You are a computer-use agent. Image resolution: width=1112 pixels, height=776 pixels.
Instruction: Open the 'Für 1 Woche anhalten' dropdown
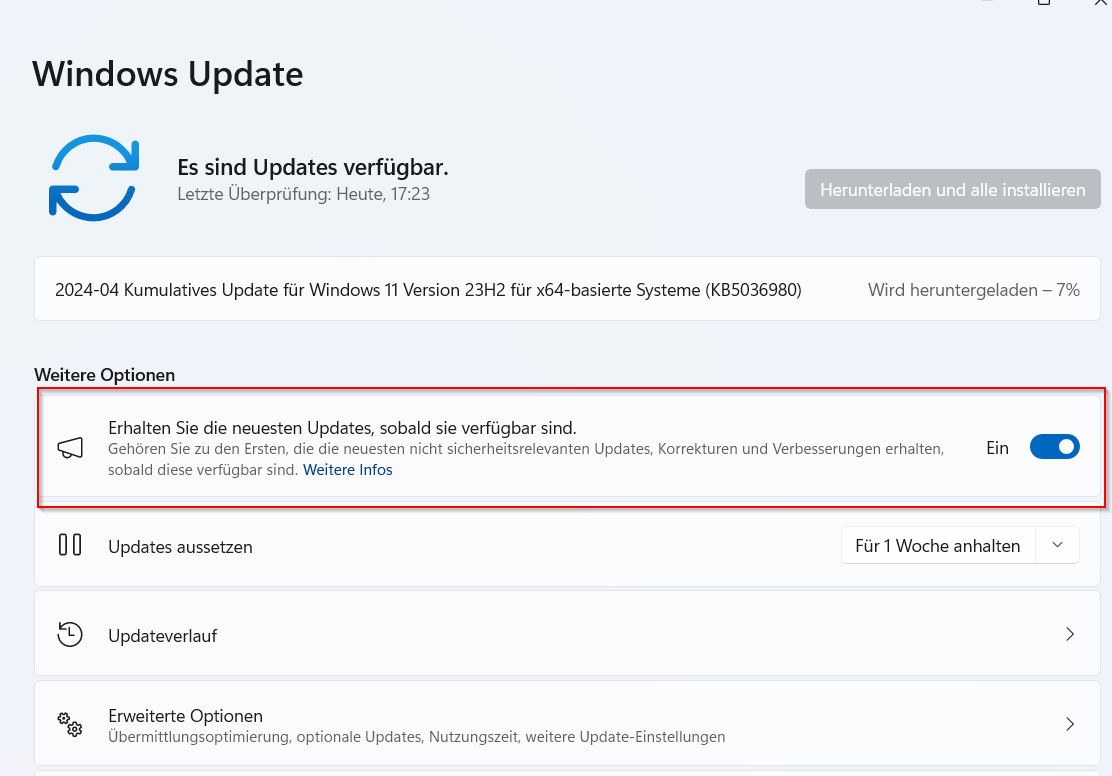[x=937, y=546]
